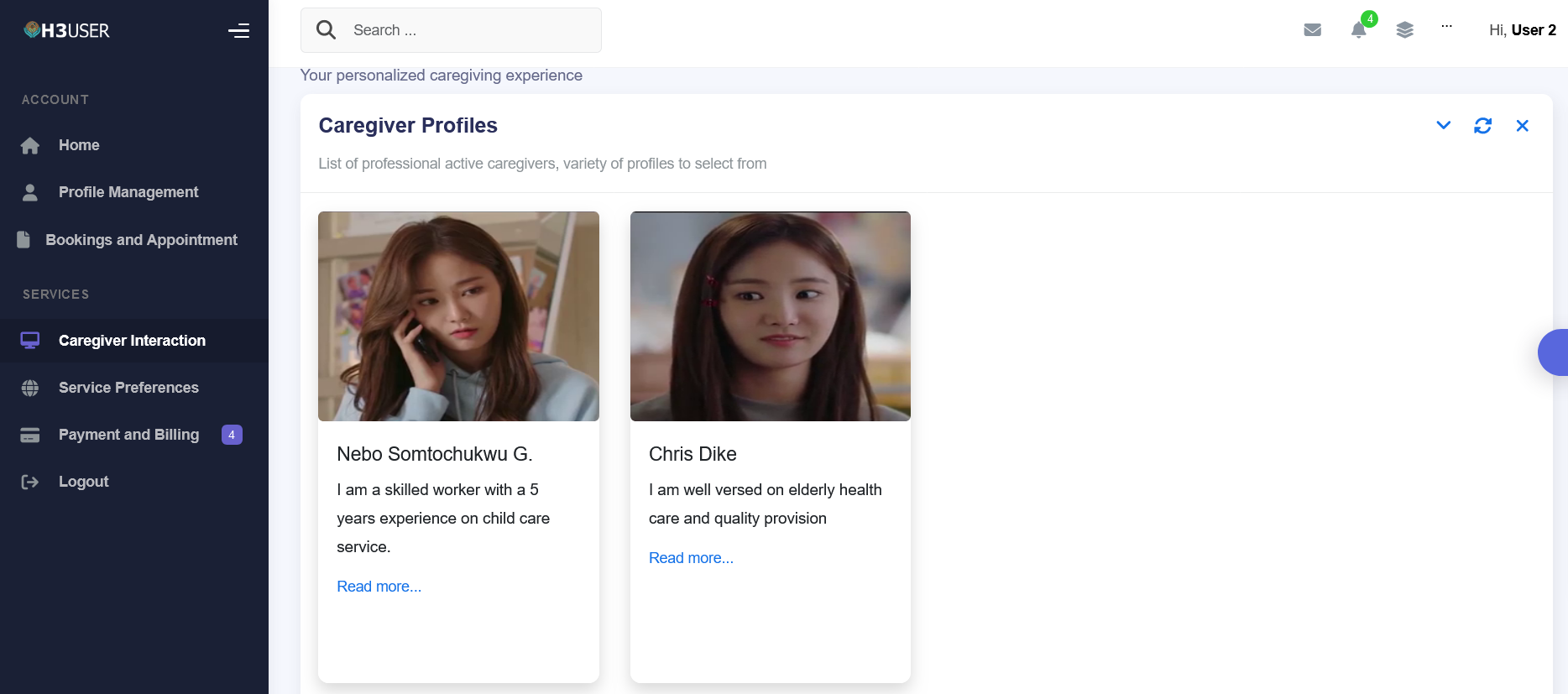Select Service Preferences in sidebar

[x=128, y=388]
